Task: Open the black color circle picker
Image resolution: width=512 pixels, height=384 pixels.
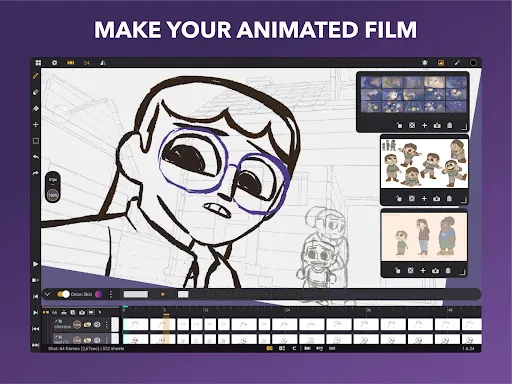Action: 473,63
